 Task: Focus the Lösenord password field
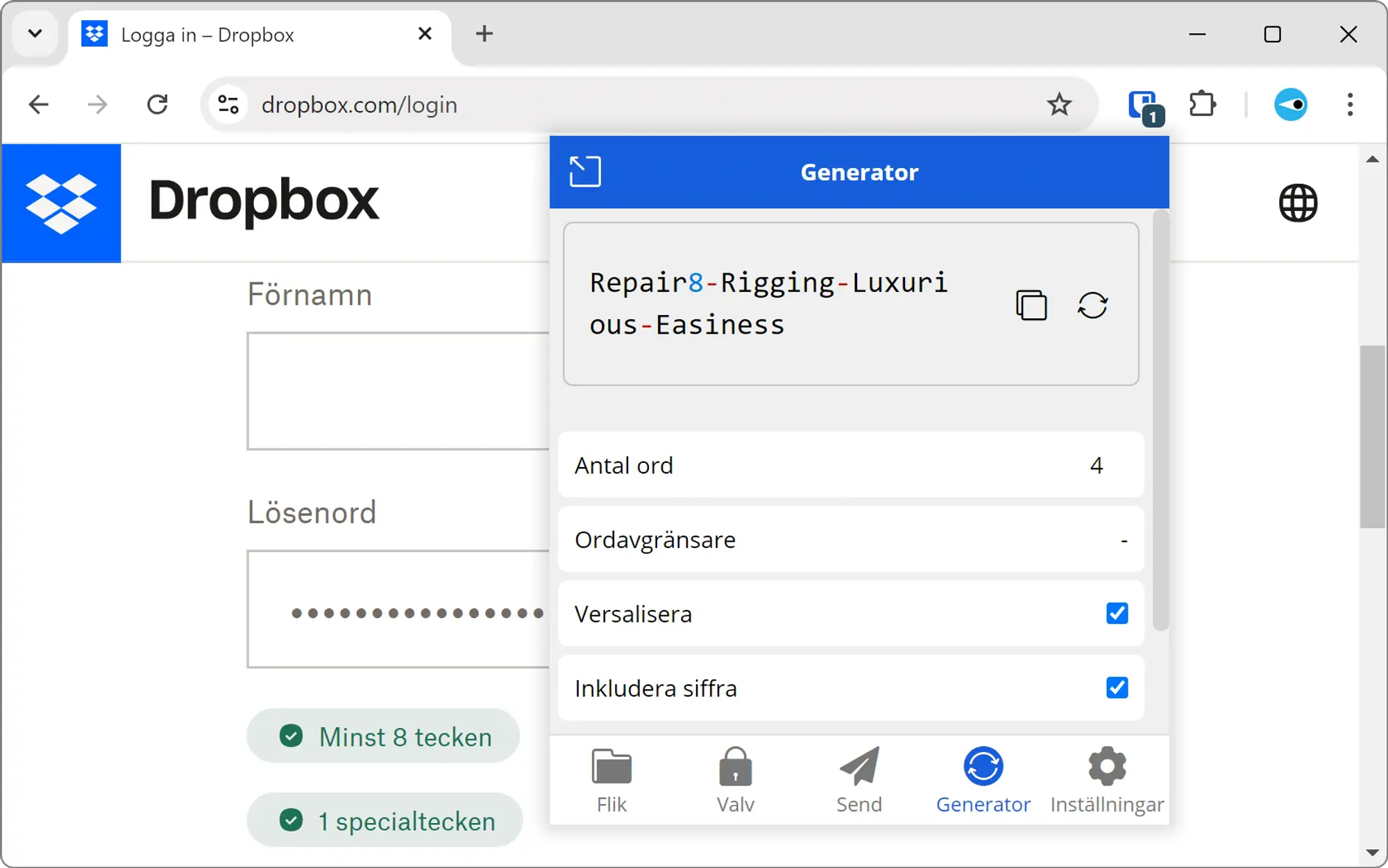398,609
